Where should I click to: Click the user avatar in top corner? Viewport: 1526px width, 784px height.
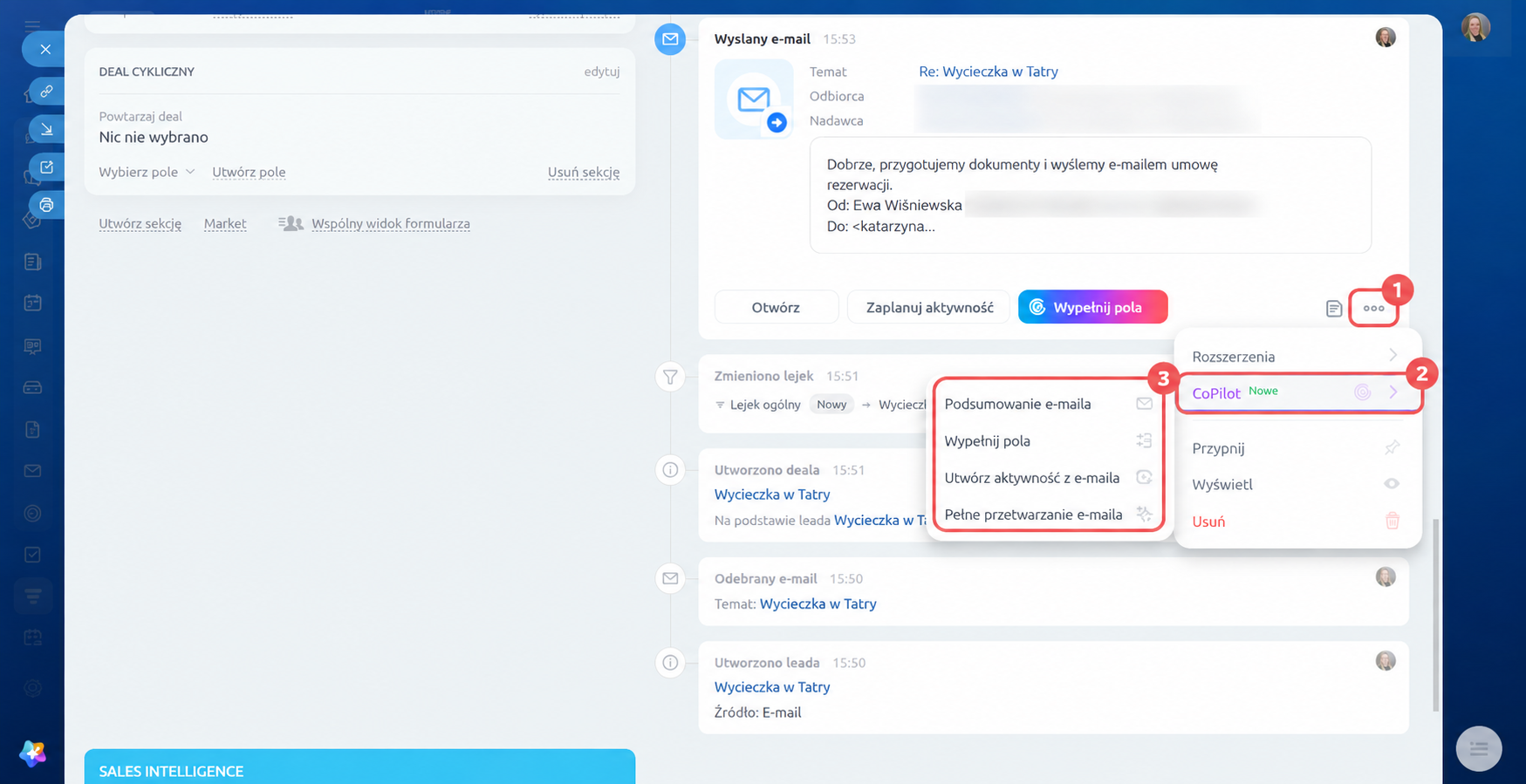tap(1476, 28)
